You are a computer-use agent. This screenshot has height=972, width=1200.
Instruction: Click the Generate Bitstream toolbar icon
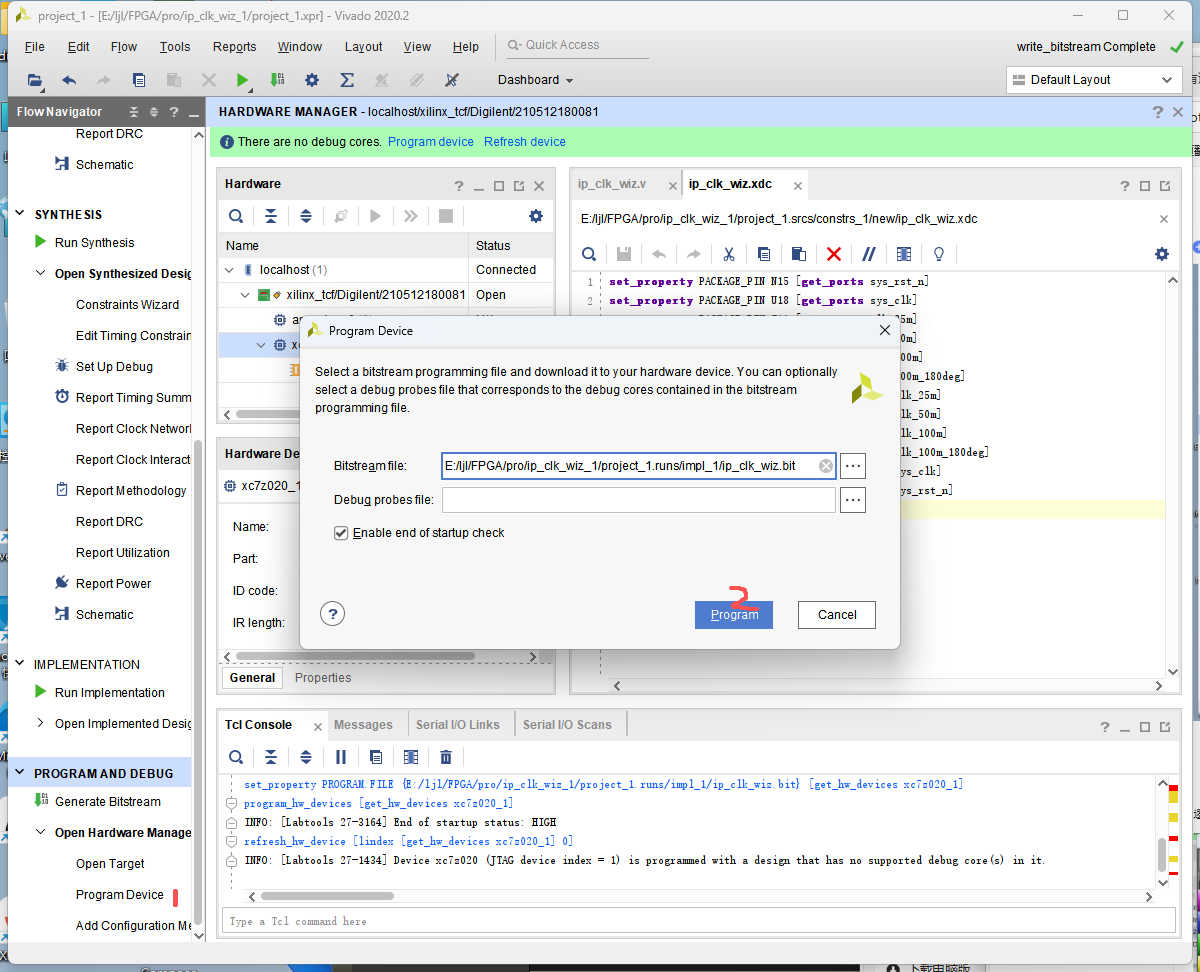click(277, 80)
